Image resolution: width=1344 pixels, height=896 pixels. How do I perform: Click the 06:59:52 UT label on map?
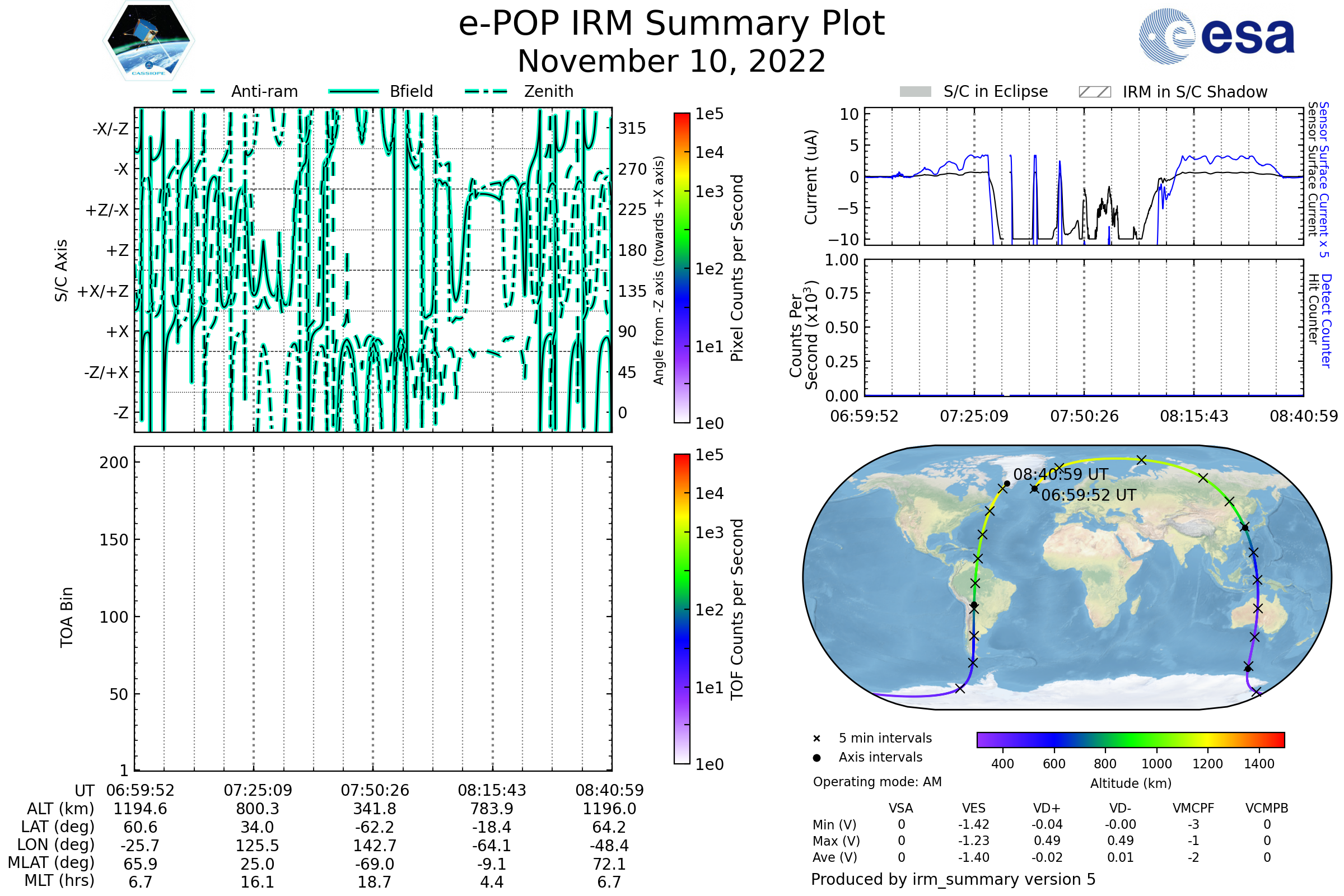click(1089, 495)
